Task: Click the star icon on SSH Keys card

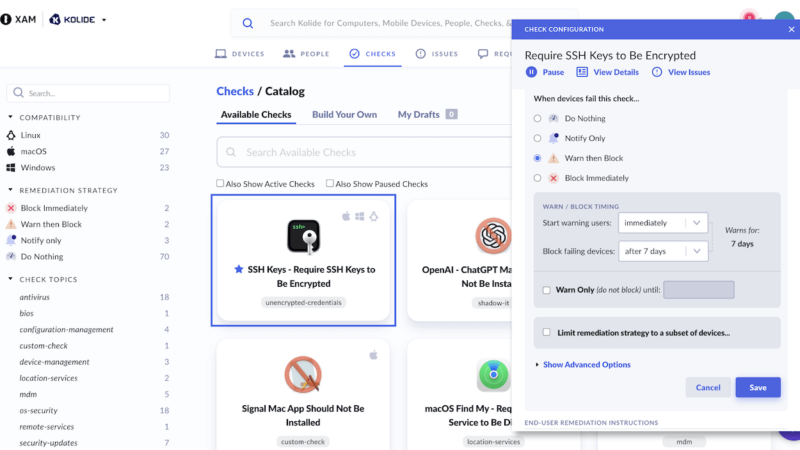Action: click(238, 269)
